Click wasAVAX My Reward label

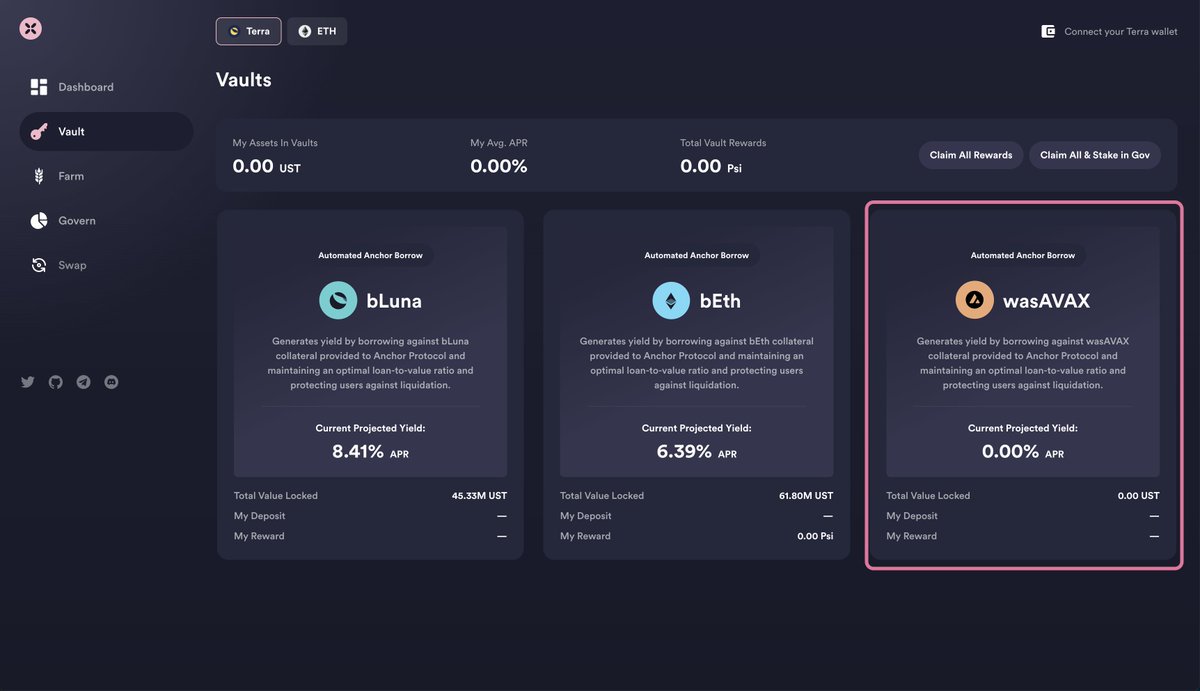click(911, 536)
